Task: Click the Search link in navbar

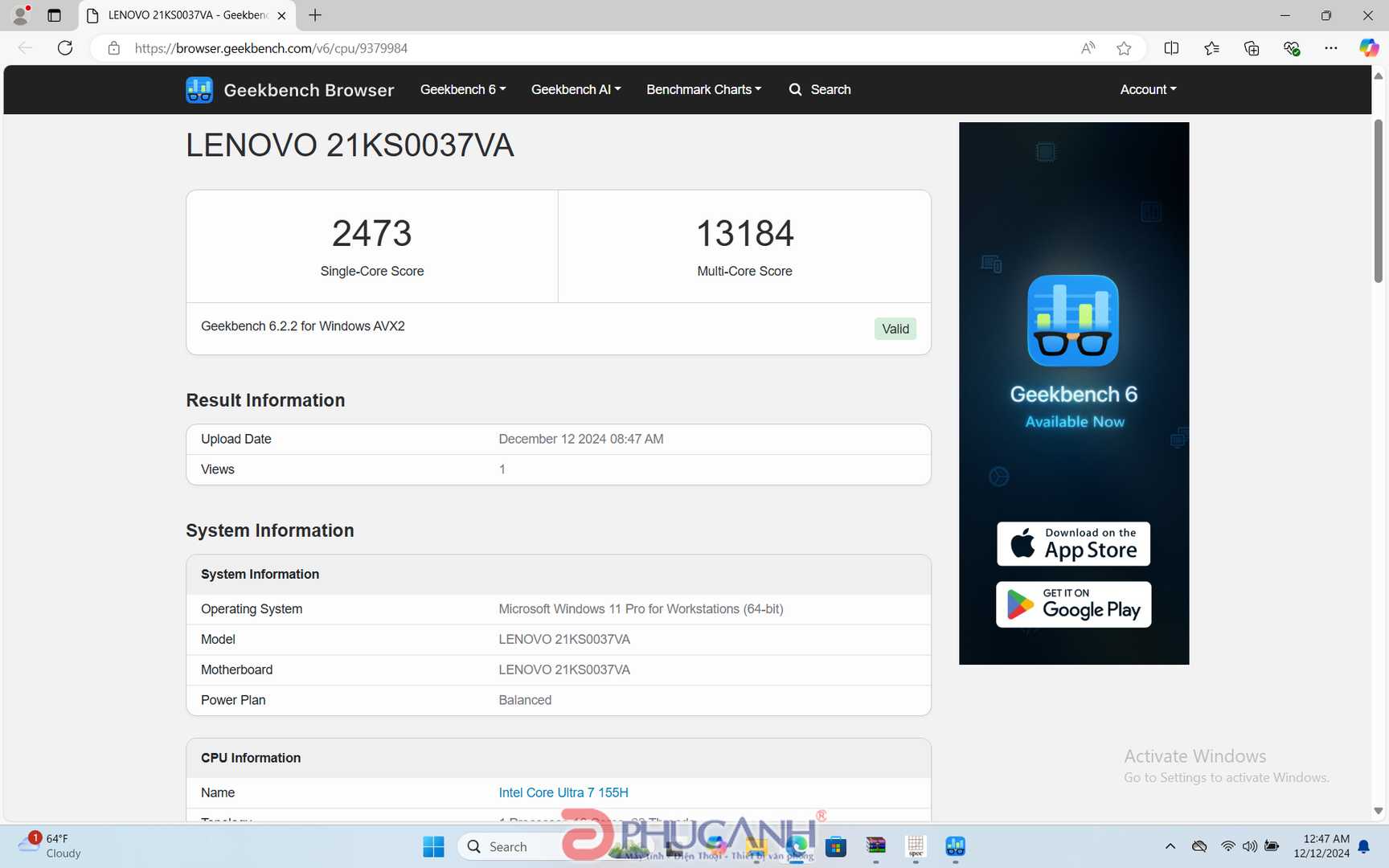Action: pos(820,89)
